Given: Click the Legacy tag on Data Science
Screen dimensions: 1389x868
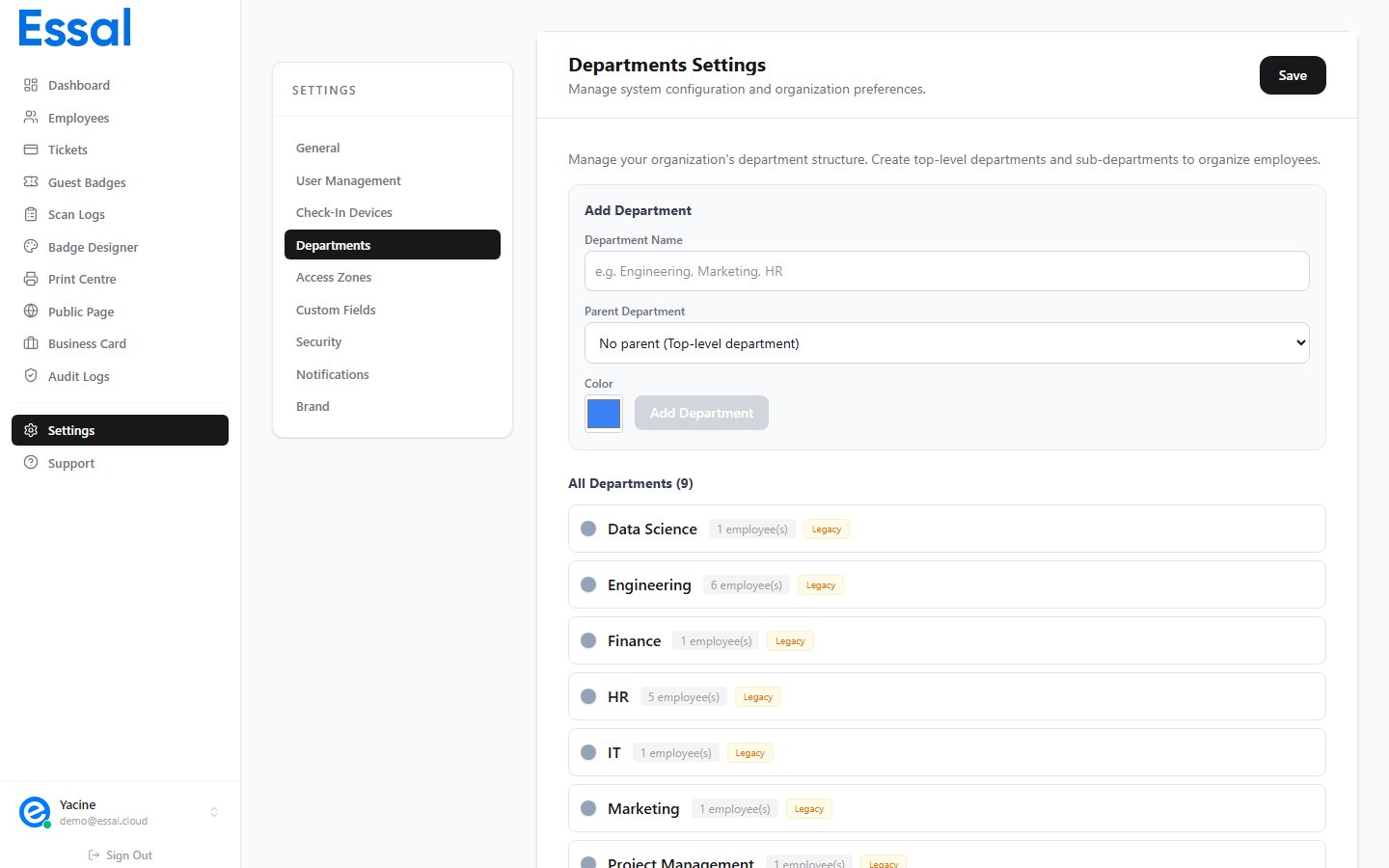Looking at the screenshot, I should (x=827, y=529).
